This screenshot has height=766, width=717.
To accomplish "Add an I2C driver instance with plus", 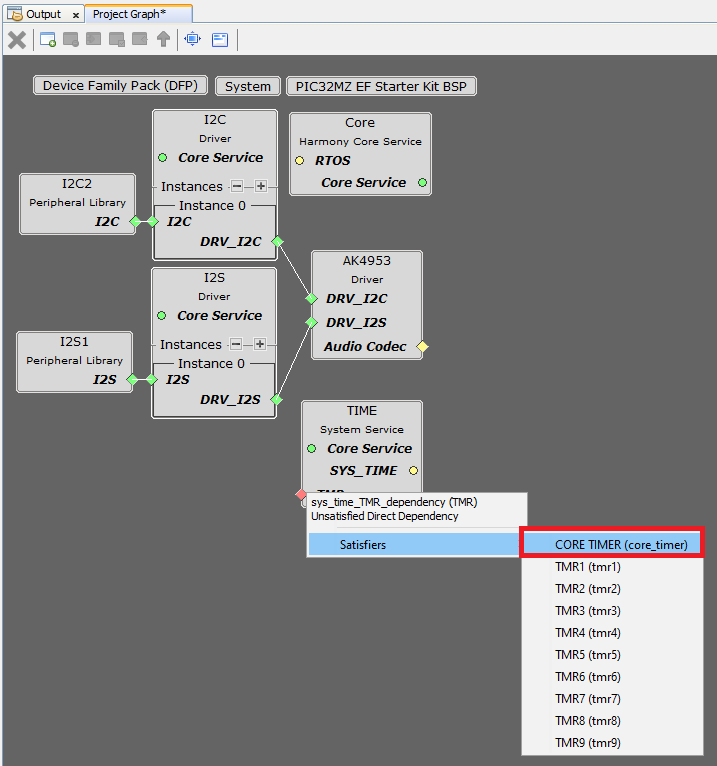I will 260,186.
